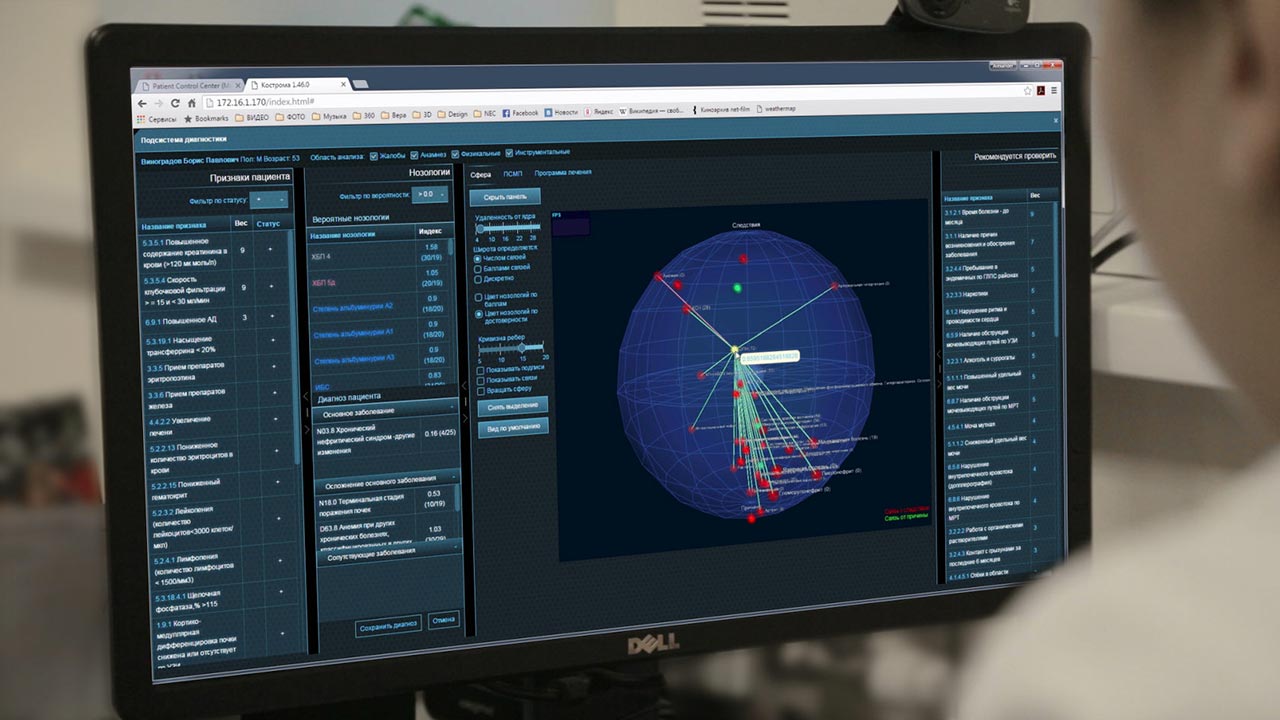Open the ФОТО bookmarks folder
The height and width of the screenshot is (720, 1280).
[292, 117]
